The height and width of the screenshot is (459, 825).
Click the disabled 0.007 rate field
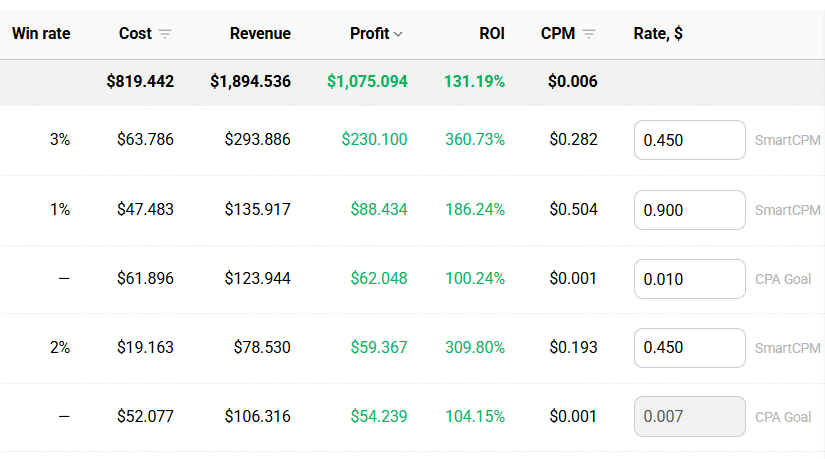[690, 417]
